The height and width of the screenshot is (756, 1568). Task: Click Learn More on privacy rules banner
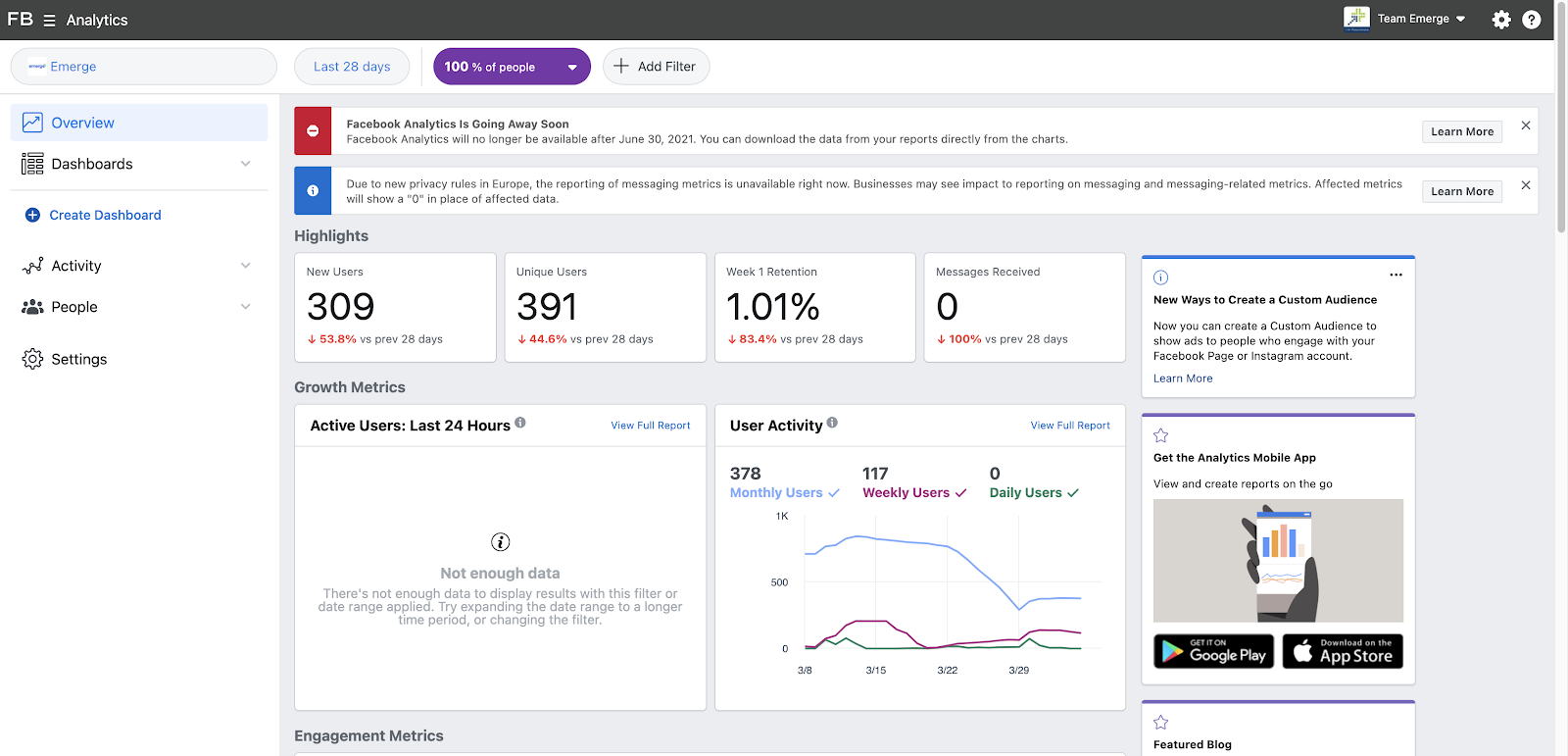(x=1462, y=191)
